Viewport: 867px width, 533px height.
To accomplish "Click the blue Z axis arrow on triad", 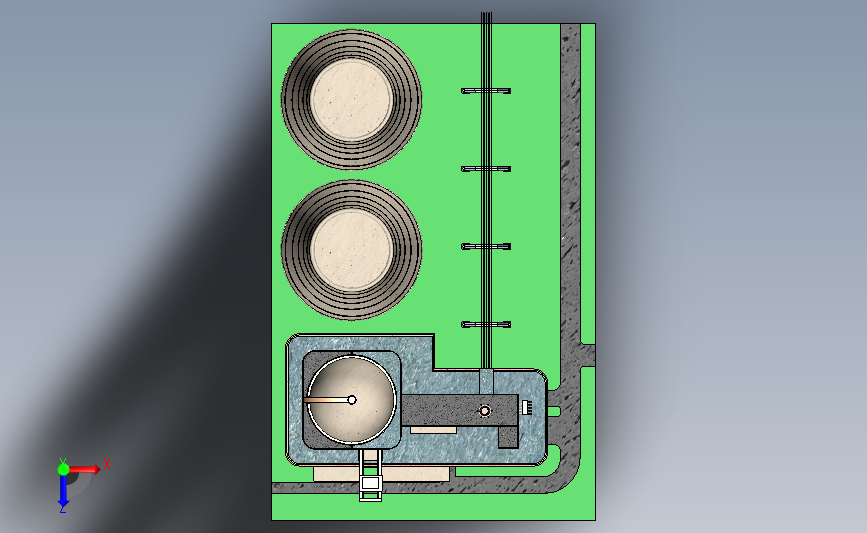I will coord(63,492).
